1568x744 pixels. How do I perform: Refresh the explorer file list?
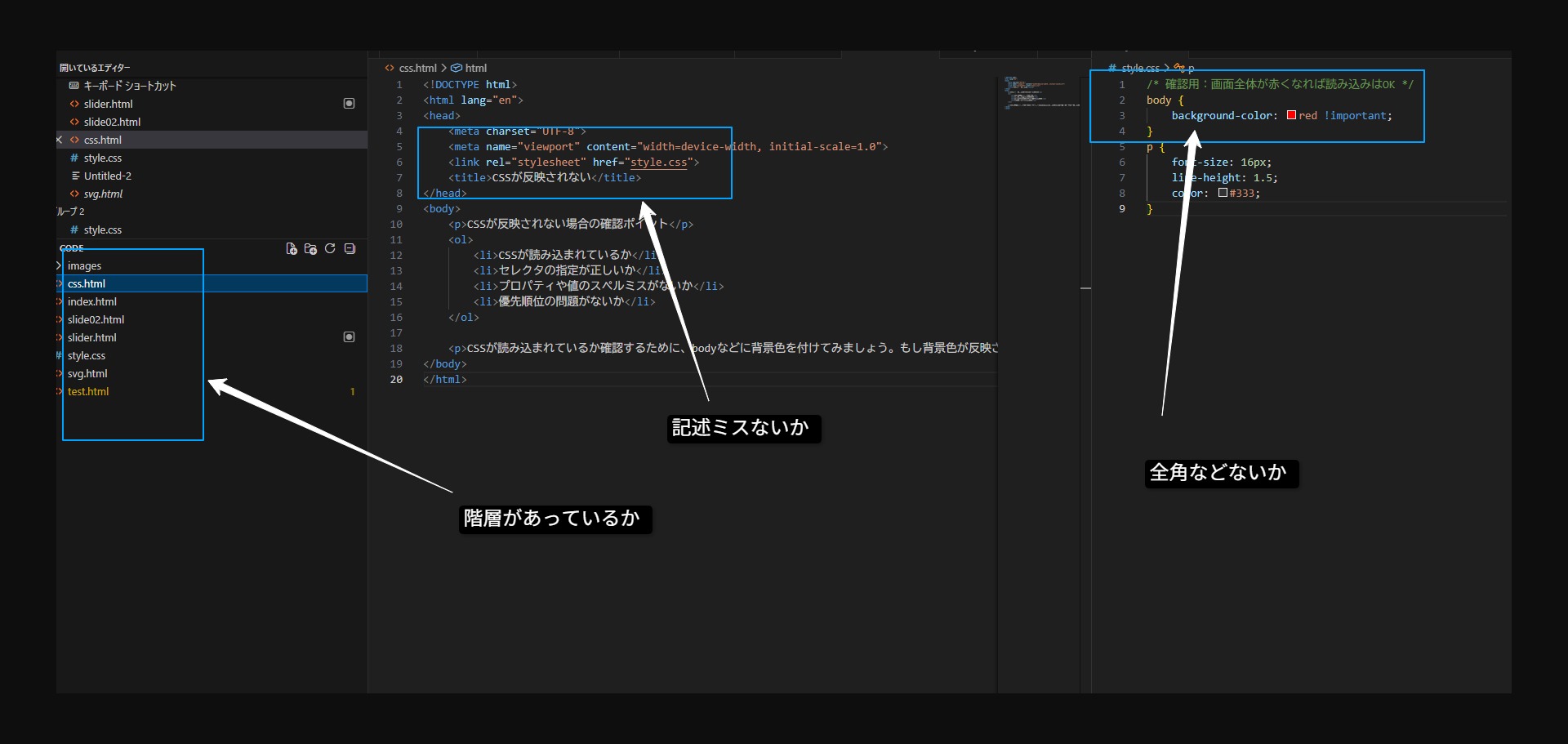(330, 249)
